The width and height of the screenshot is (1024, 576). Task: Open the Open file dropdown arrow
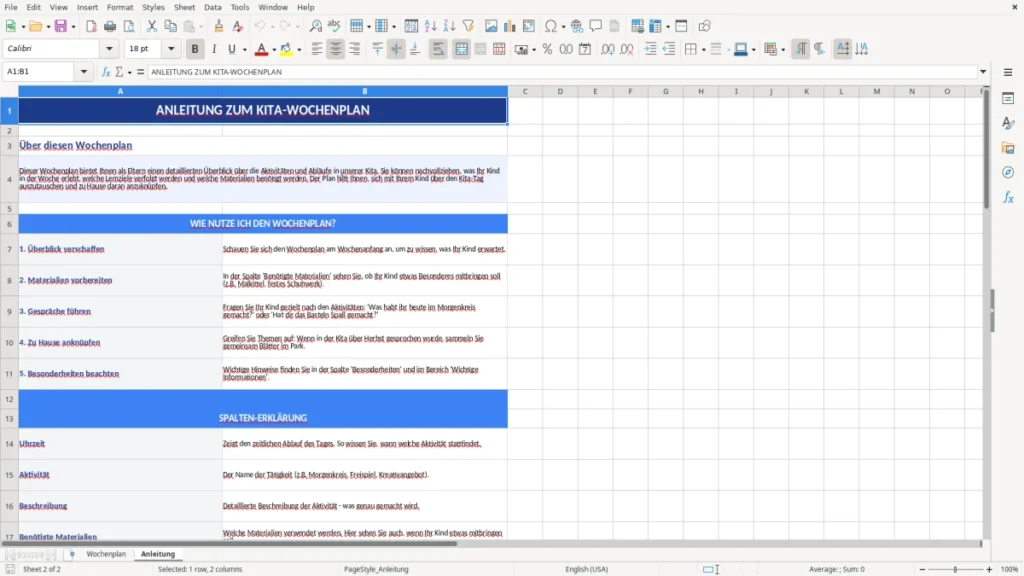tap(48, 27)
